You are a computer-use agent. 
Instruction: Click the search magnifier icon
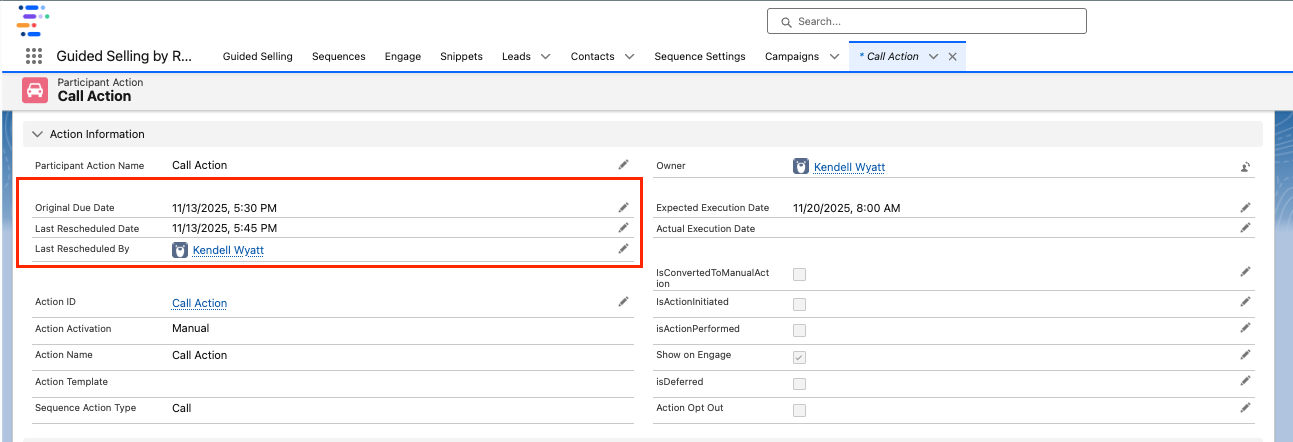tap(787, 21)
